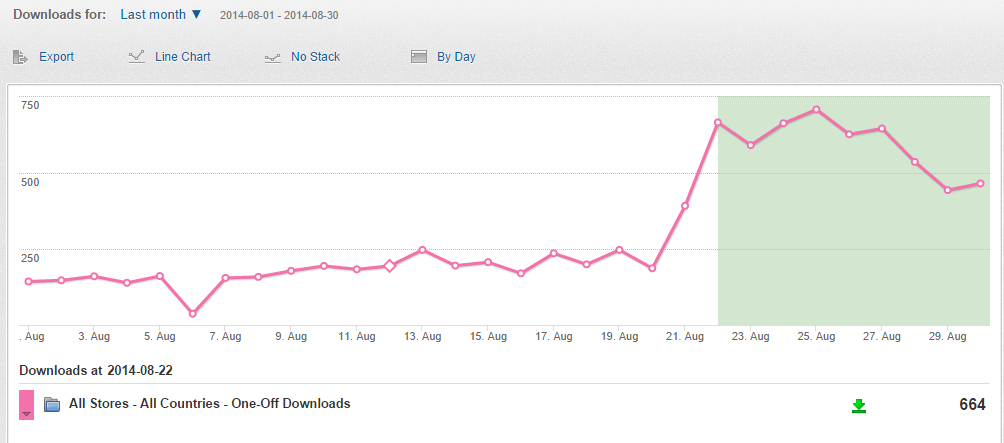Click the 5. Aug axis label
This screenshot has height=443, width=1004.
(160, 335)
